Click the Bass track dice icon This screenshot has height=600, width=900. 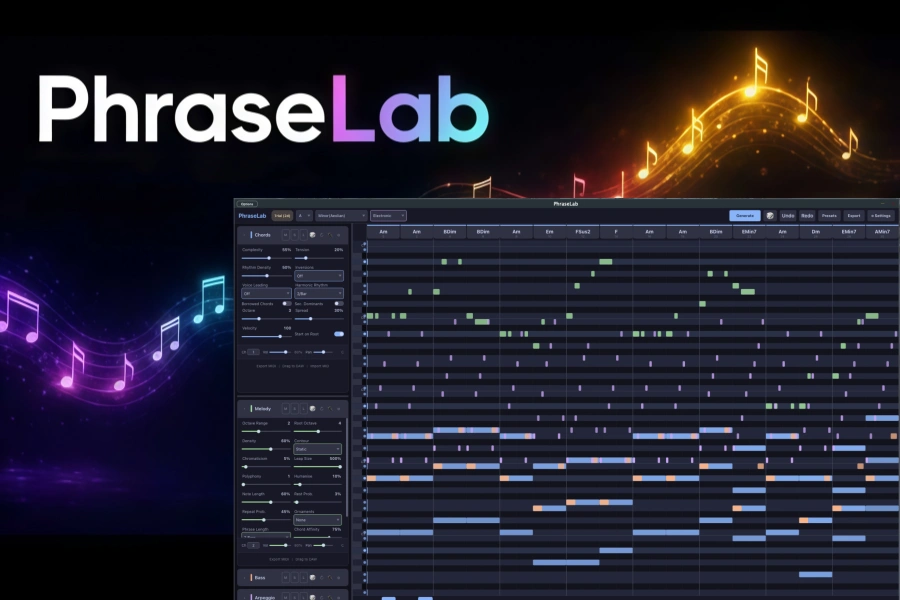[x=312, y=578]
